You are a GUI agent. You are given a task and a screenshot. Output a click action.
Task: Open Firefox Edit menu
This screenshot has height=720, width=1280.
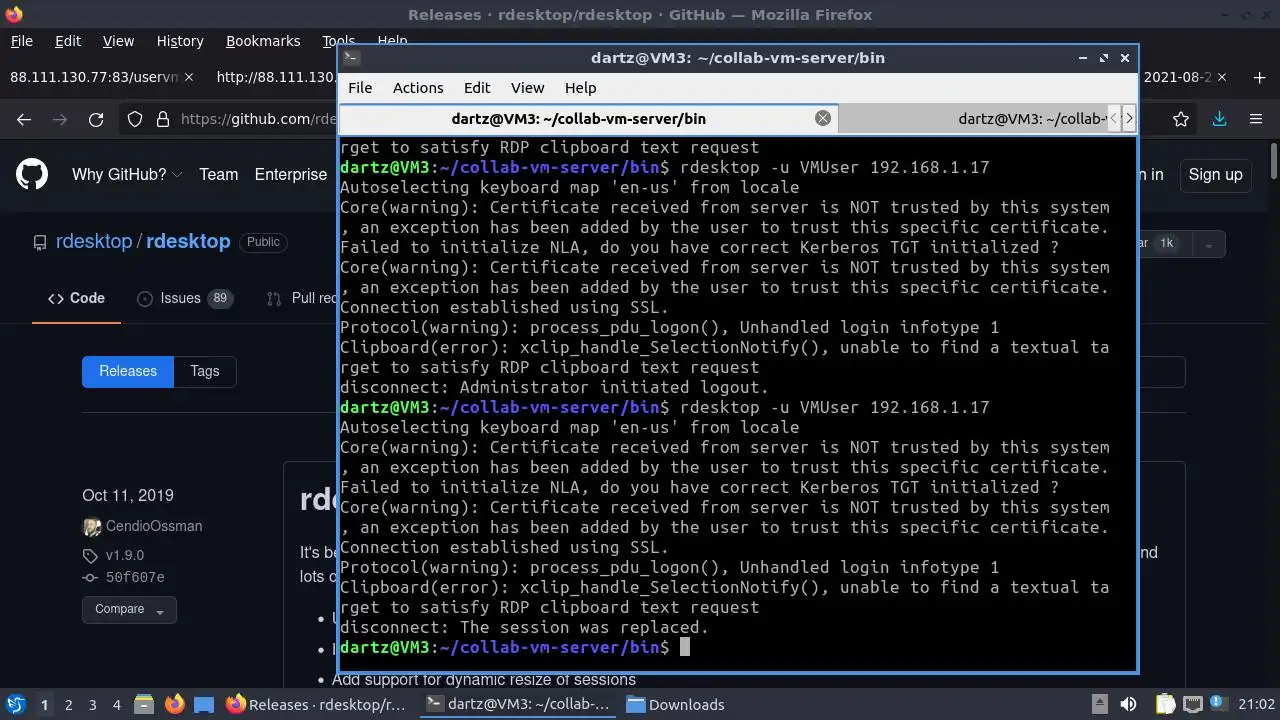tap(67, 41)
